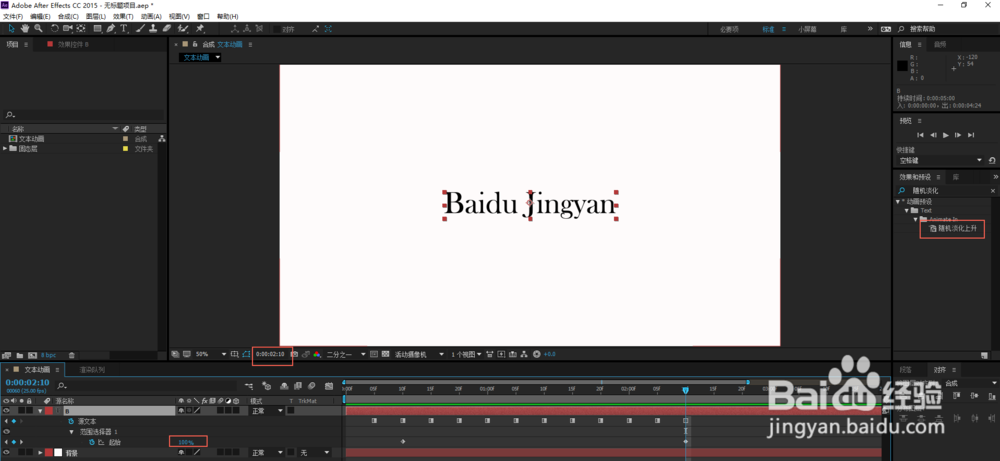The height and width of the screenshot is (461, 1000).
Task: Select the Selection arrow tool
Action: coord(11,29)
